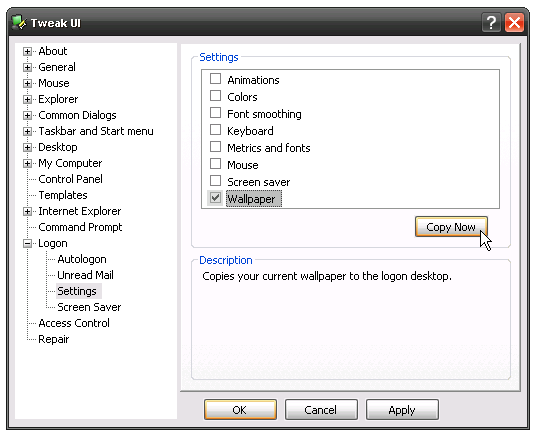Select Autologon under Logon
The height and width of the screenshot is (436, 536).
click(x=82, y=259)
